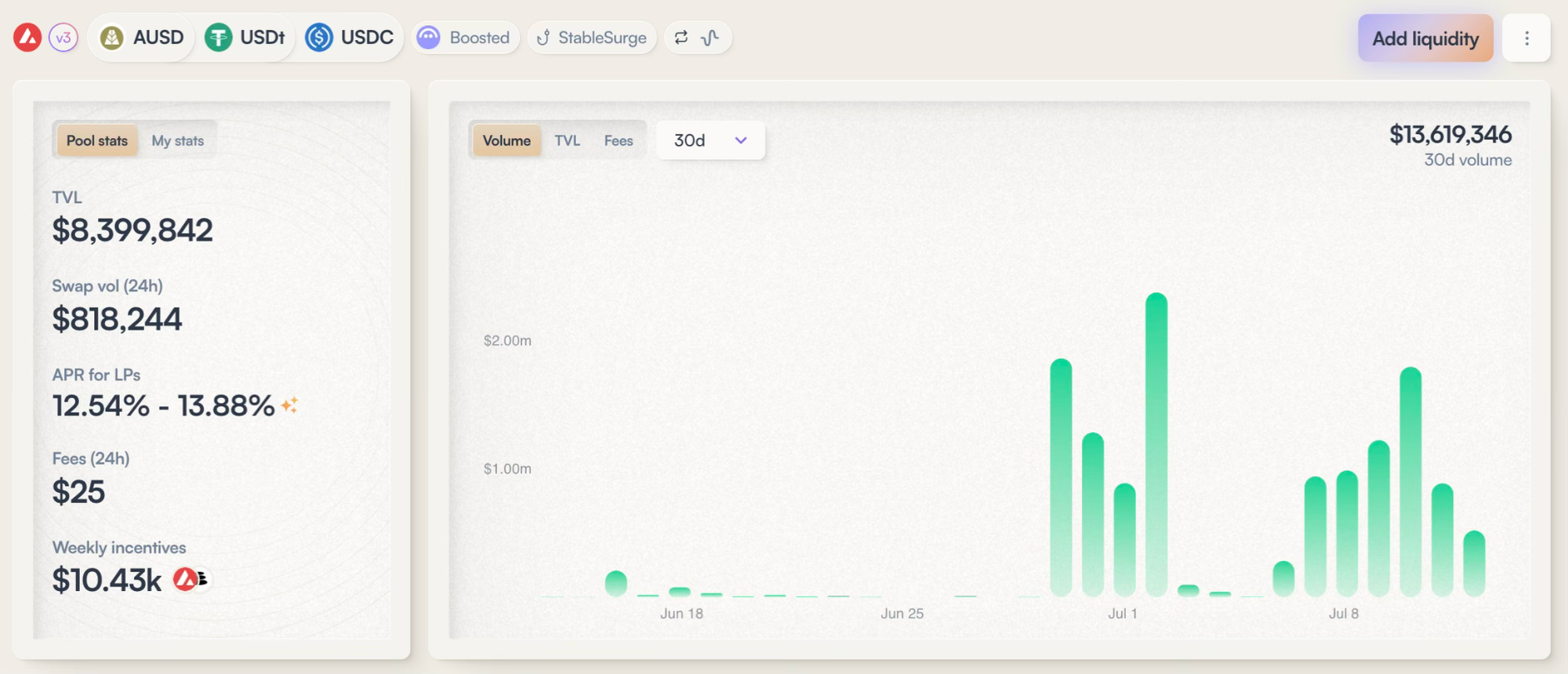Select the USDt token chip
This screenshot has width=1568, height=674.
(245, 38)
